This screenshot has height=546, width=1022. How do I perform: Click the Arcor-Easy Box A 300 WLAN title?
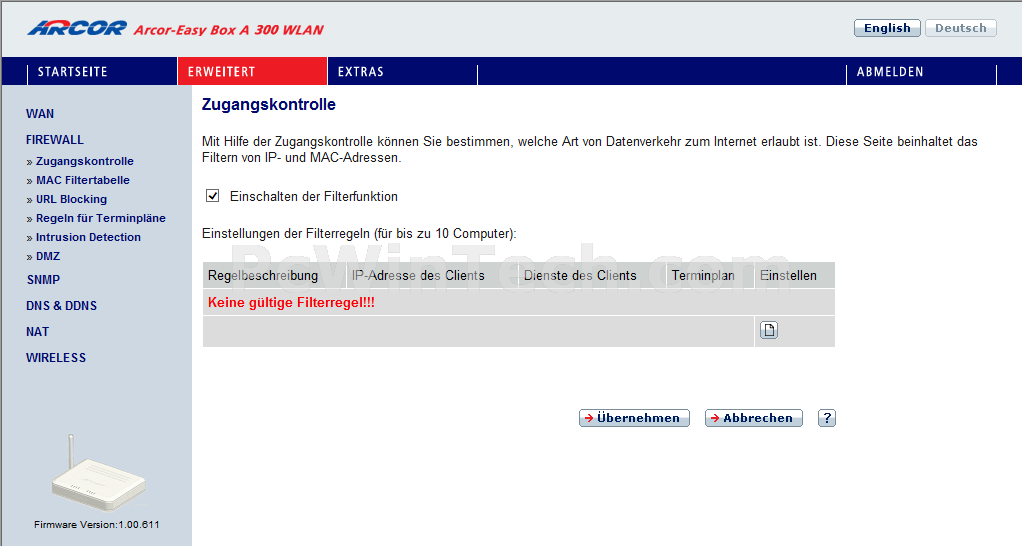coord(229,29)
